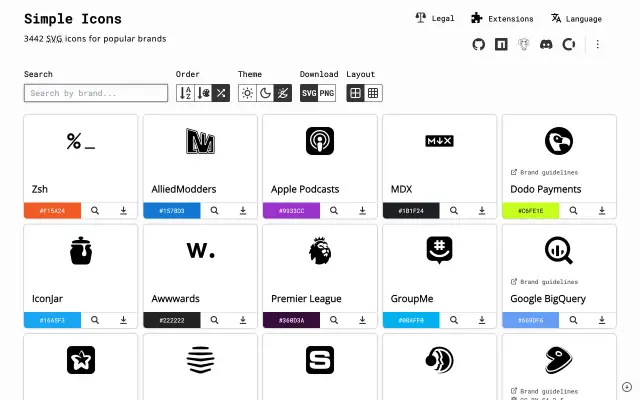
Task: Order icons randomly
Action: tap(221, 93)
